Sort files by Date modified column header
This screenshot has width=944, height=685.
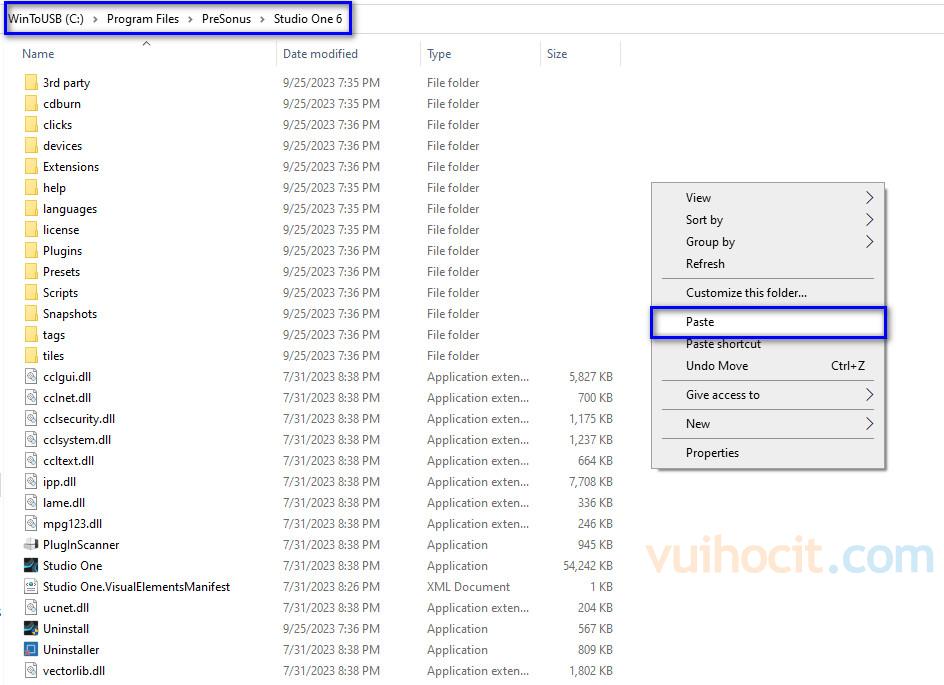[320, 54]
